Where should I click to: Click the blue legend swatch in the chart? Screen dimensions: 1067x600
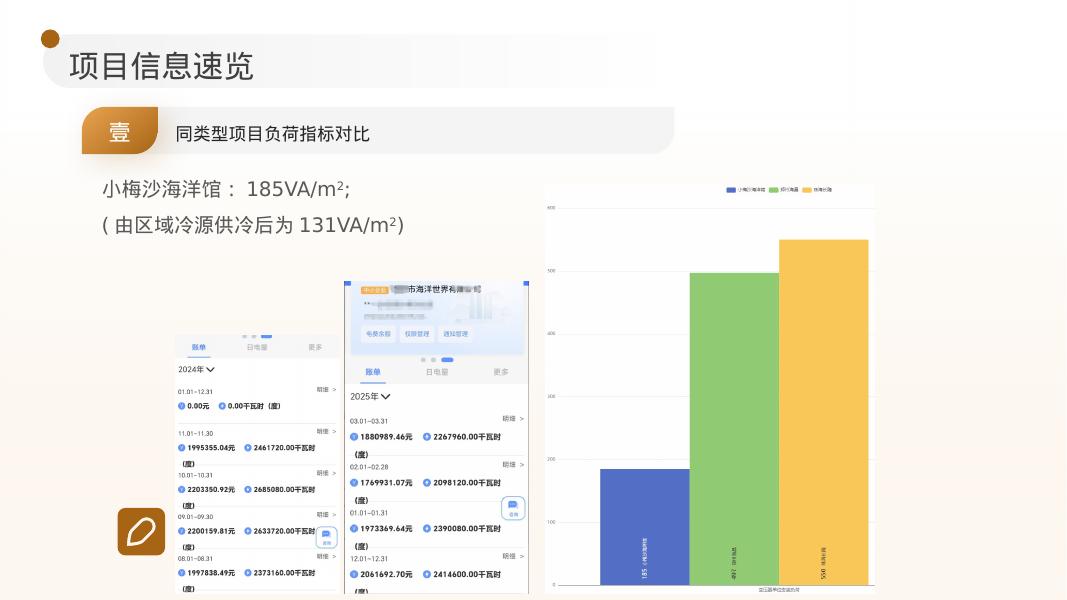[731, 190]
